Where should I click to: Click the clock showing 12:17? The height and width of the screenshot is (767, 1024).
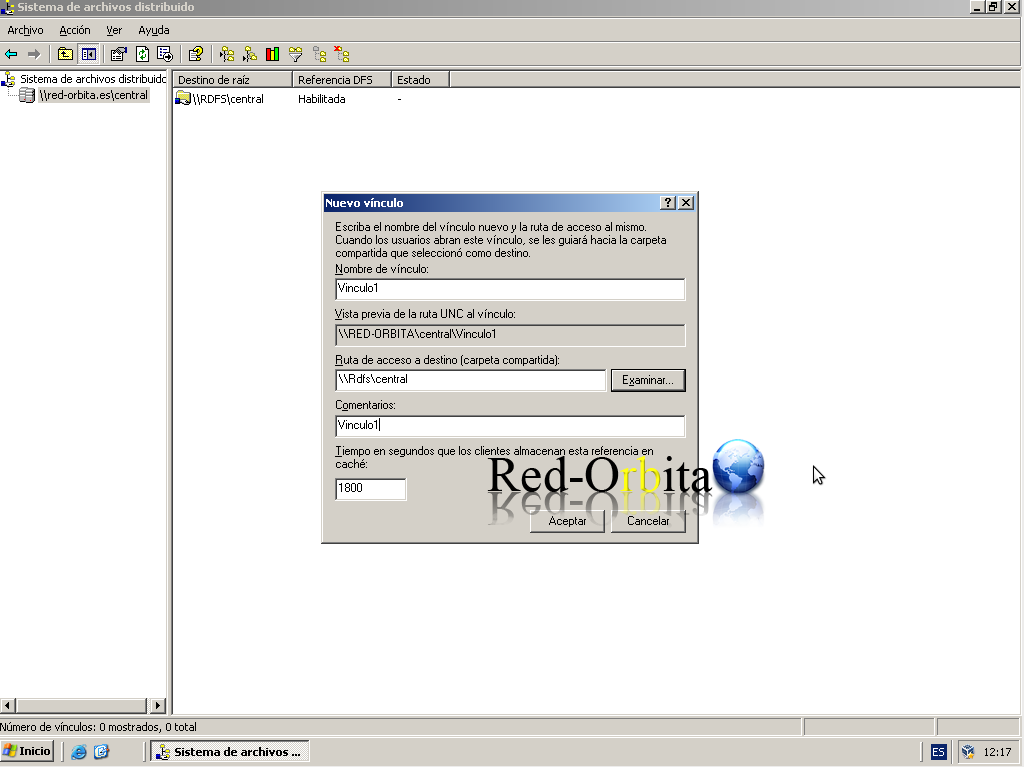point(997,752)
